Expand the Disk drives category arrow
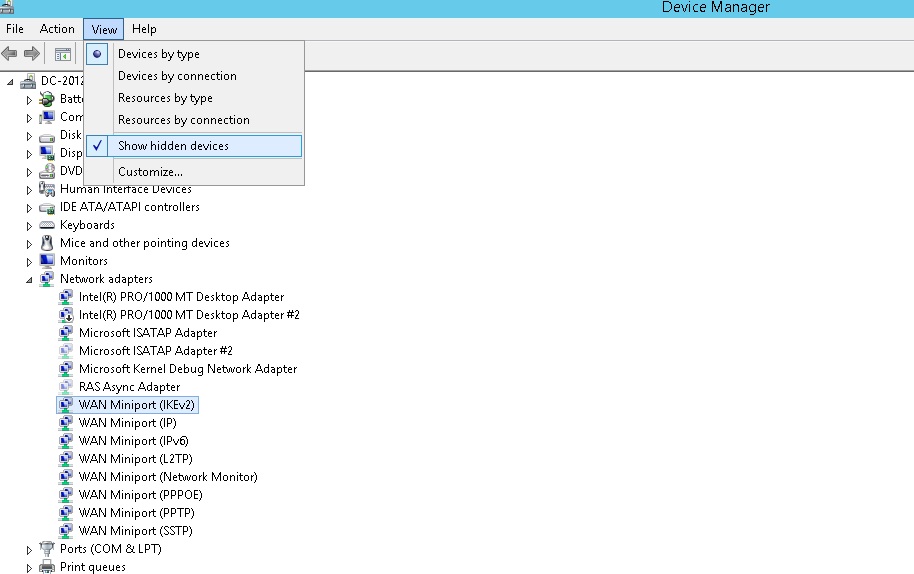Image resolution: width=914 pixels, height=574 pixels. click(29, 136)
